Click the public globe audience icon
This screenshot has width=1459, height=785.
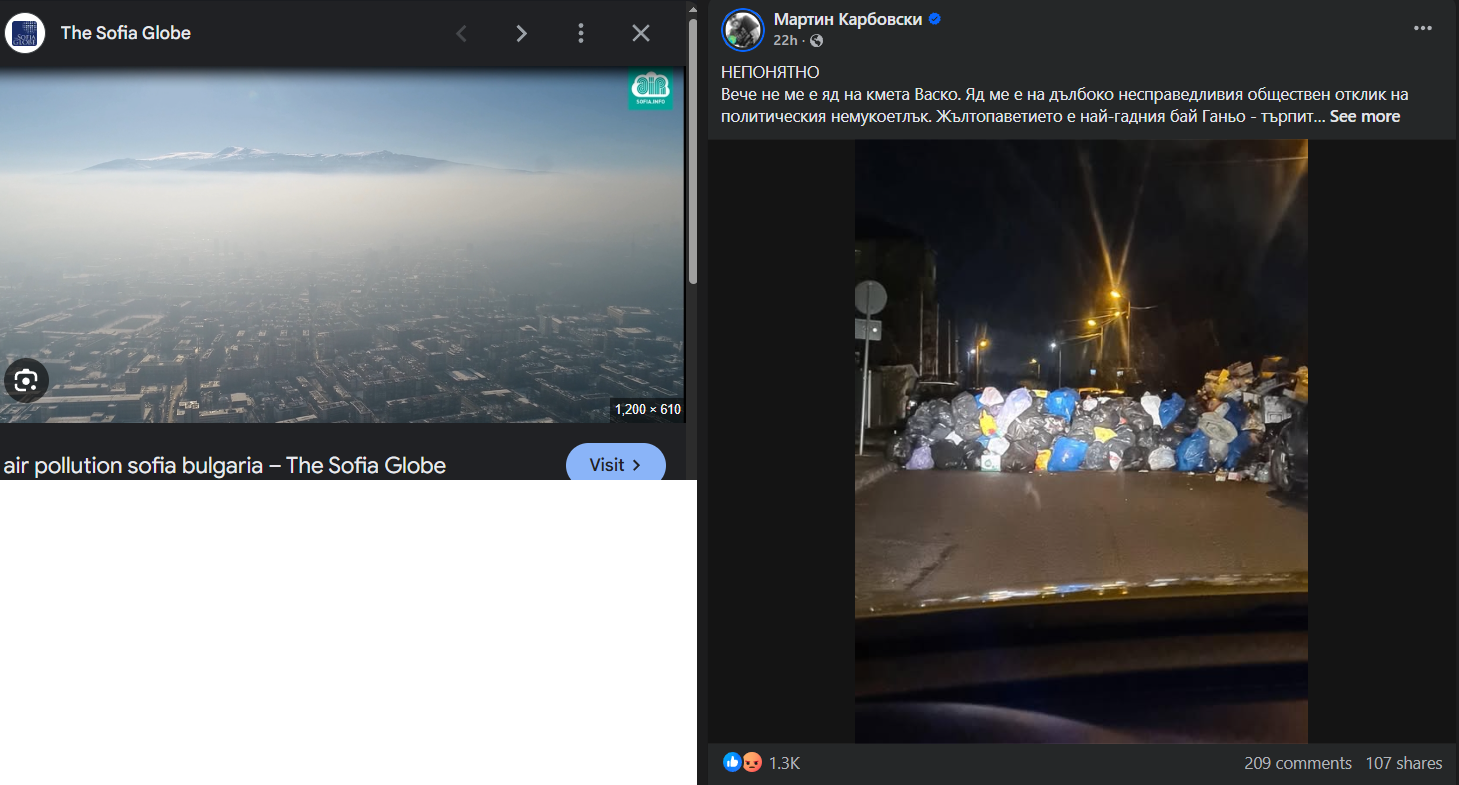(816, 40)
